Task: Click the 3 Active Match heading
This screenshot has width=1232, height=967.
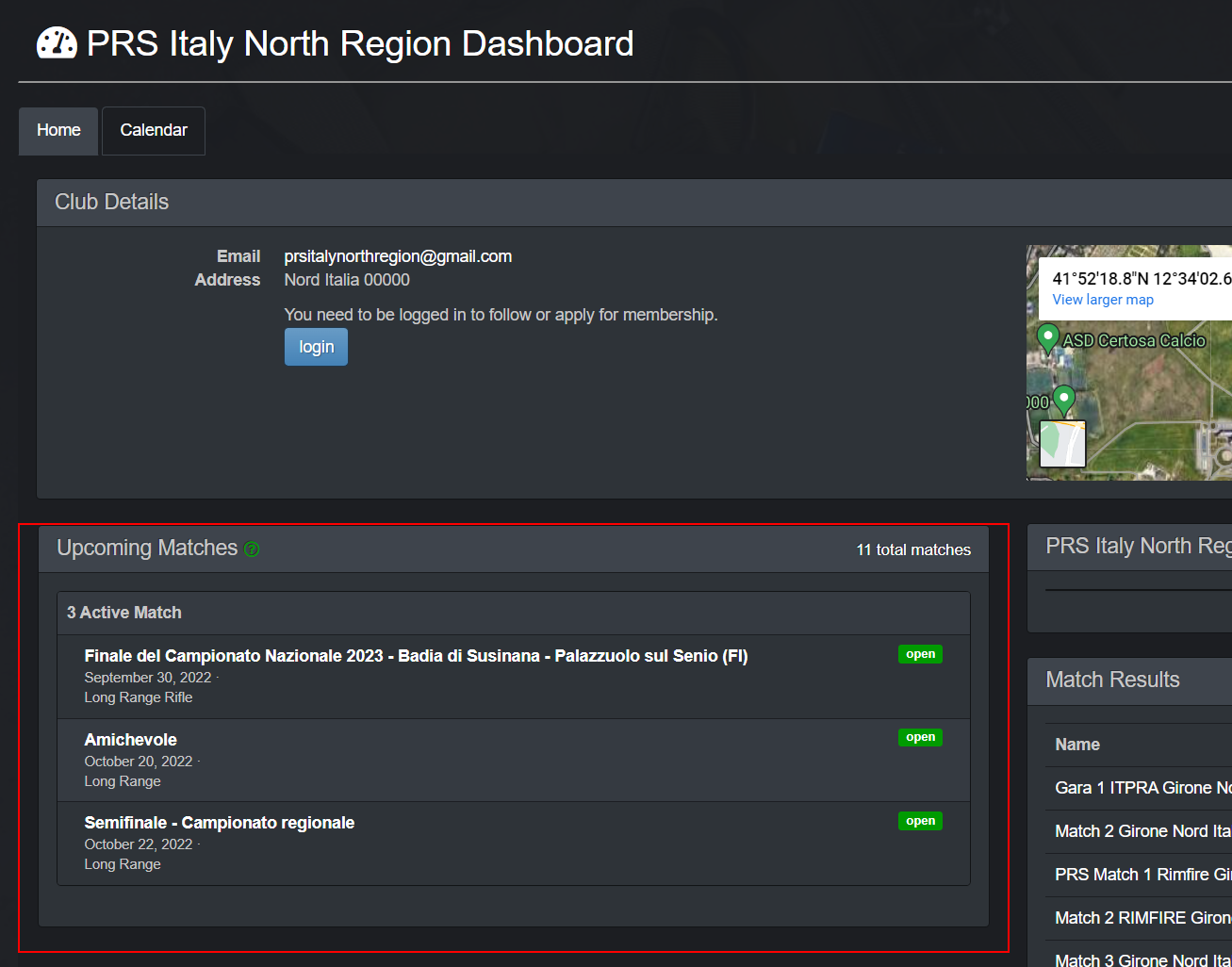Action: [124, 613]
